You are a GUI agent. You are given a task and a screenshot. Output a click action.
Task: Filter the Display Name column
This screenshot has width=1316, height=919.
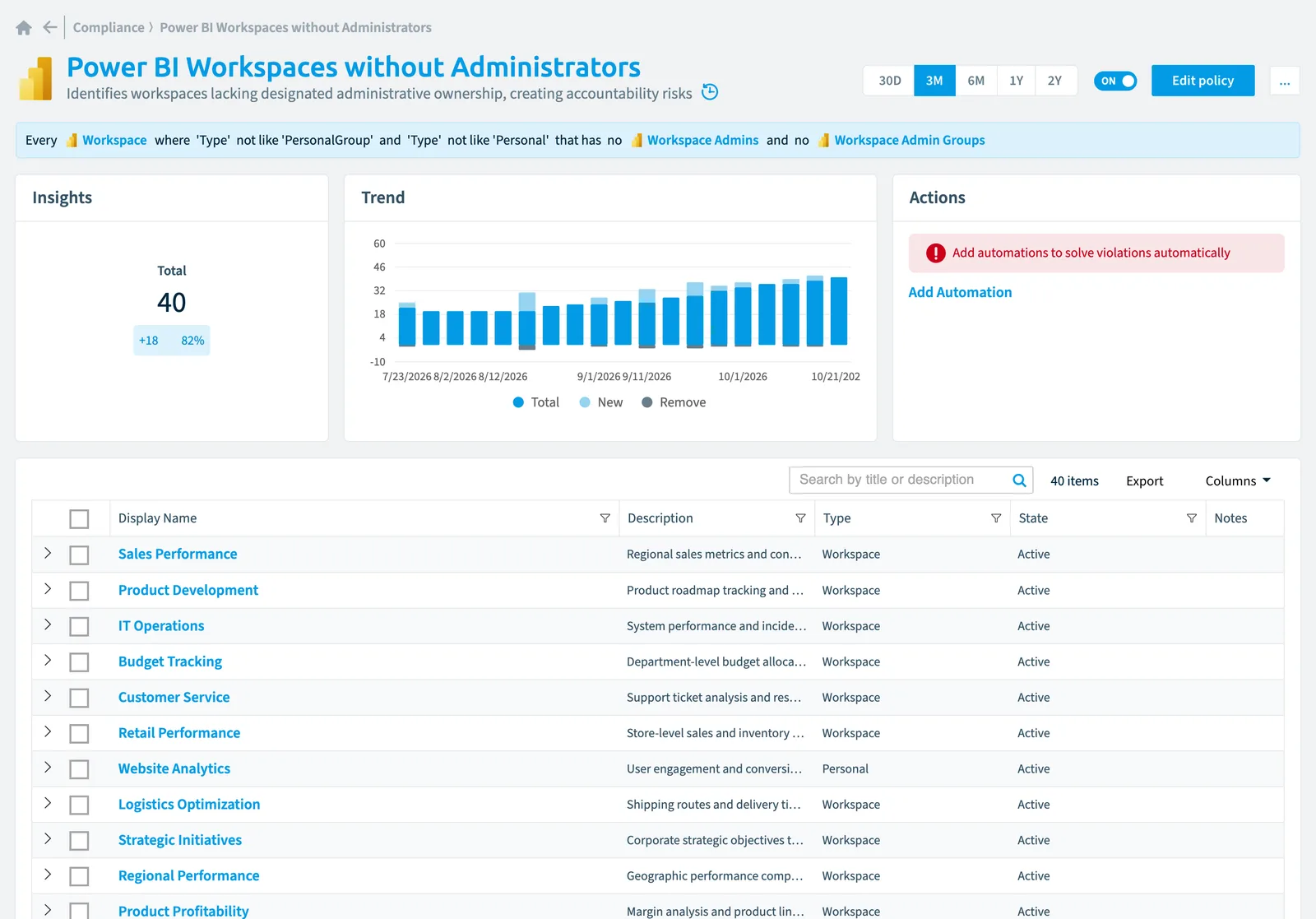click(605, 518)
